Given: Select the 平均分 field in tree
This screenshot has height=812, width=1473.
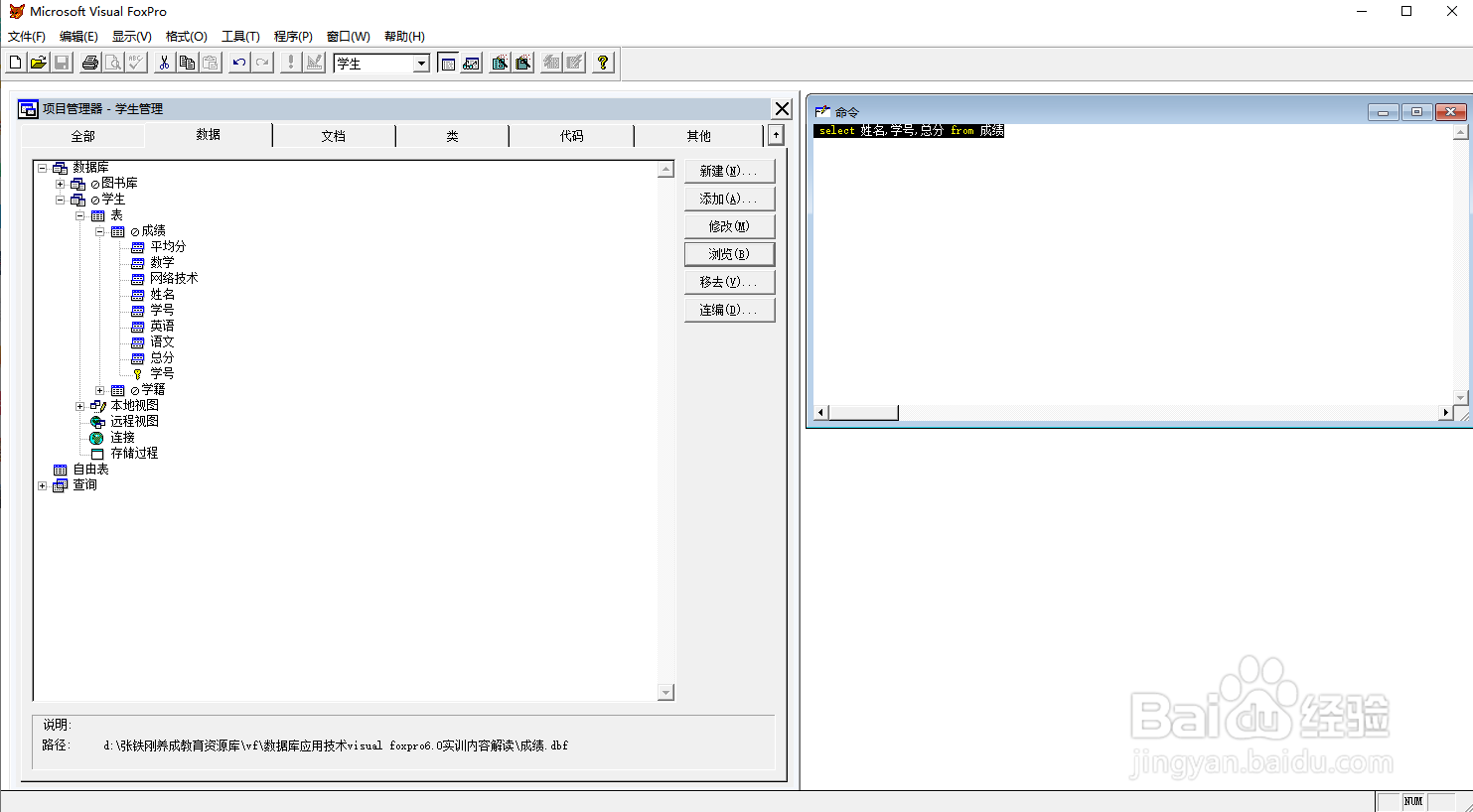Looking at the screenshot, I should coord(168,246).
